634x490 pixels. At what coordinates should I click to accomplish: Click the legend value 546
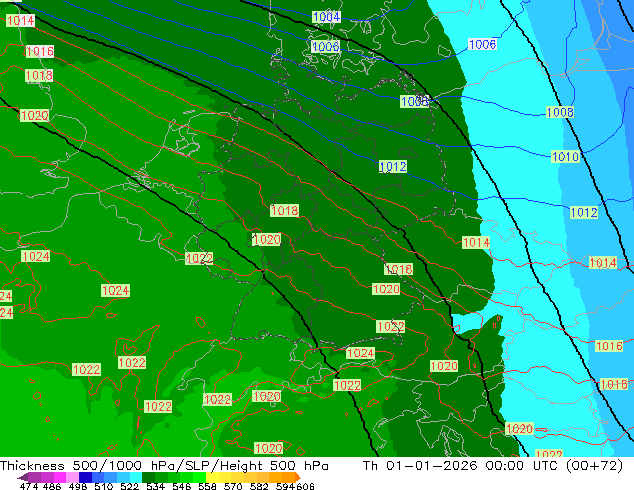pos(181,486)
